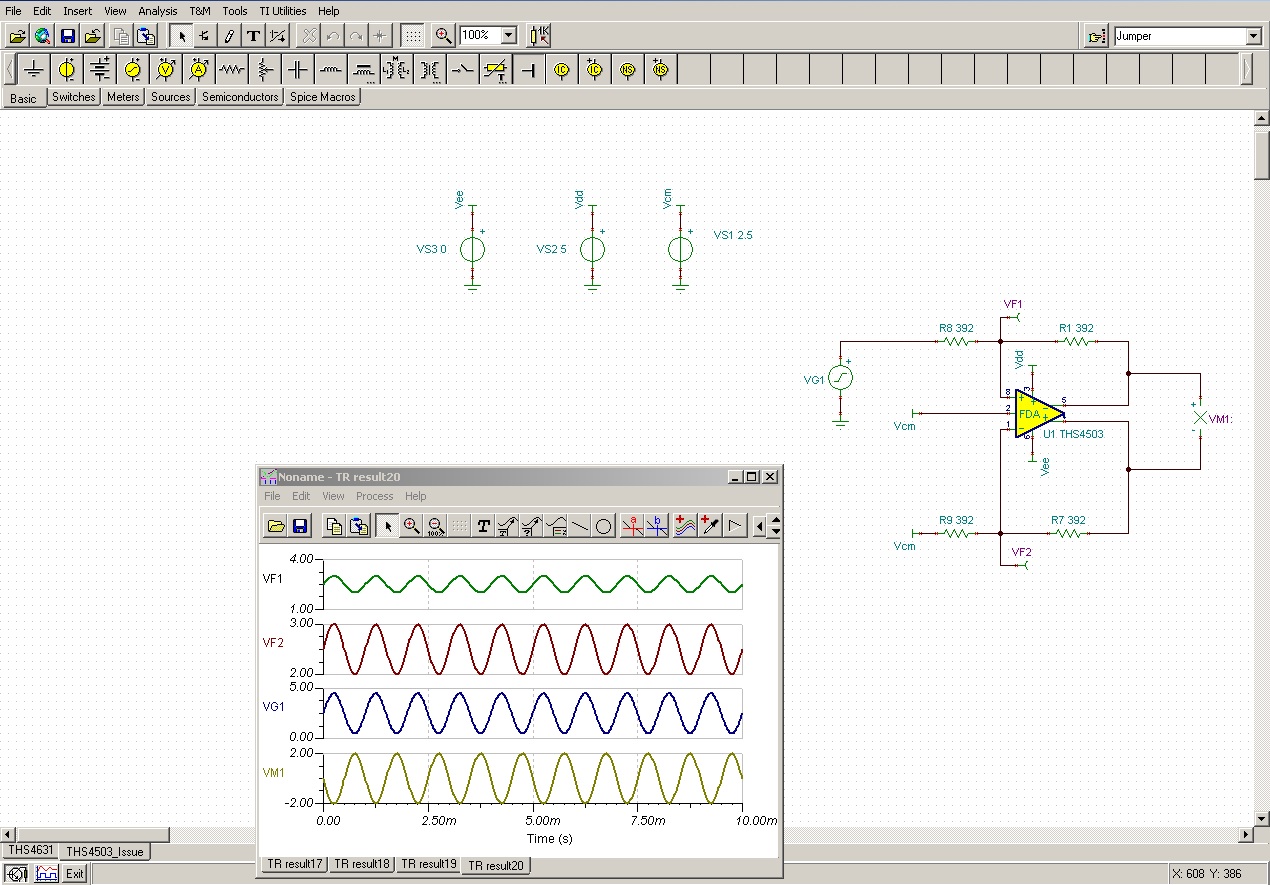Select the wire drawing pencil tool

[x=229, y=36]
